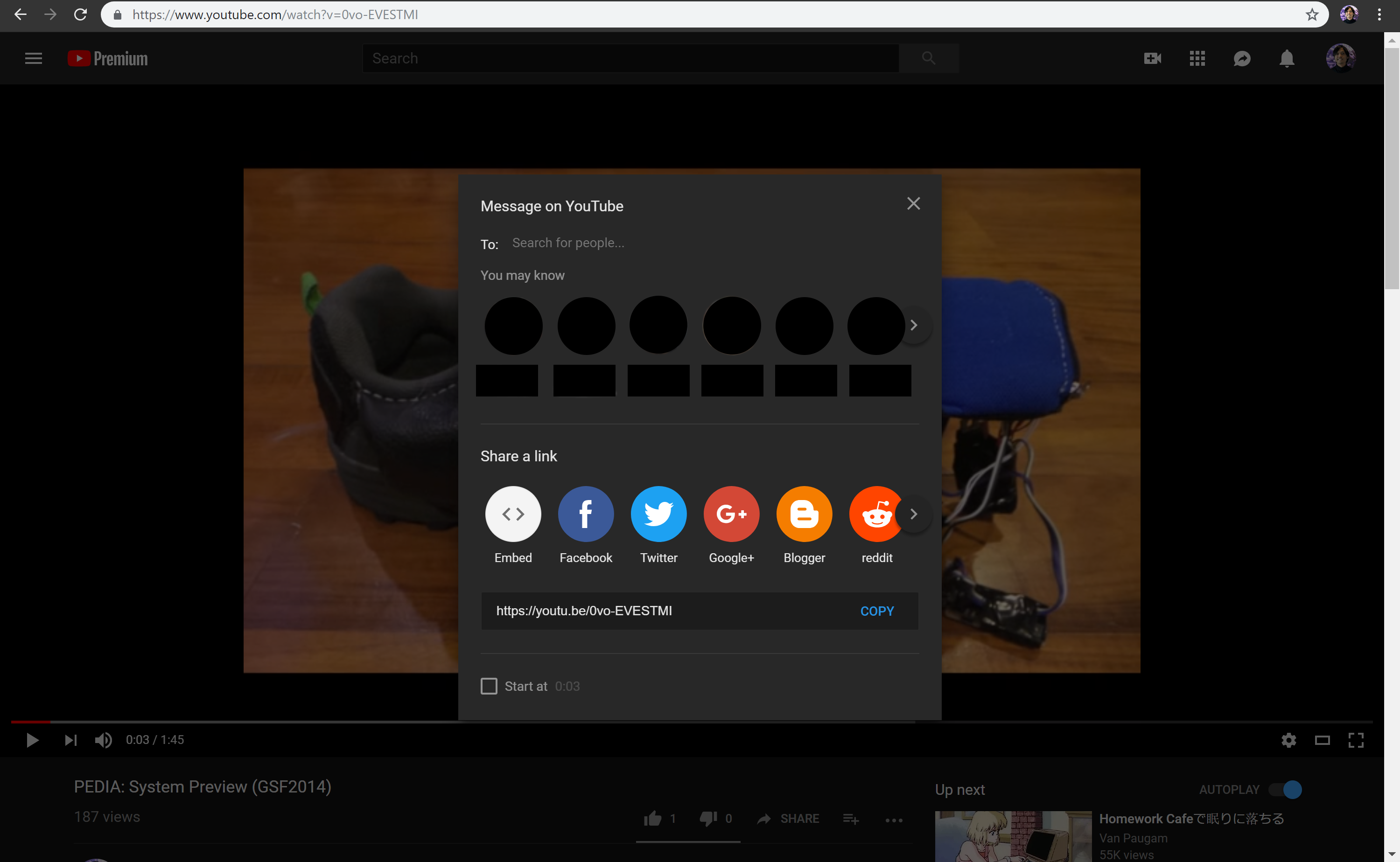The height and width of the screenshot is (862, 1400).
Task: Open the YouTube apps grid
Action: click(1197, 58)
